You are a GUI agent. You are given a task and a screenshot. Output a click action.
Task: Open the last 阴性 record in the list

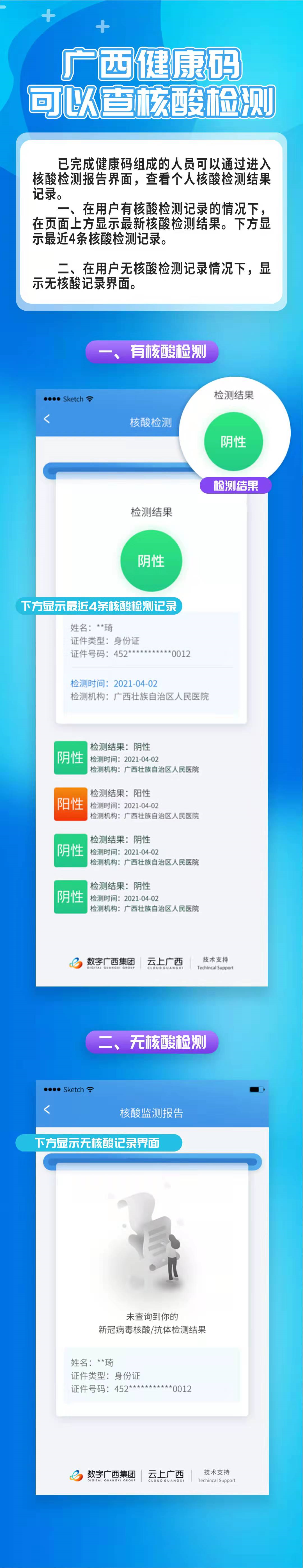click(x=127, y=896)
